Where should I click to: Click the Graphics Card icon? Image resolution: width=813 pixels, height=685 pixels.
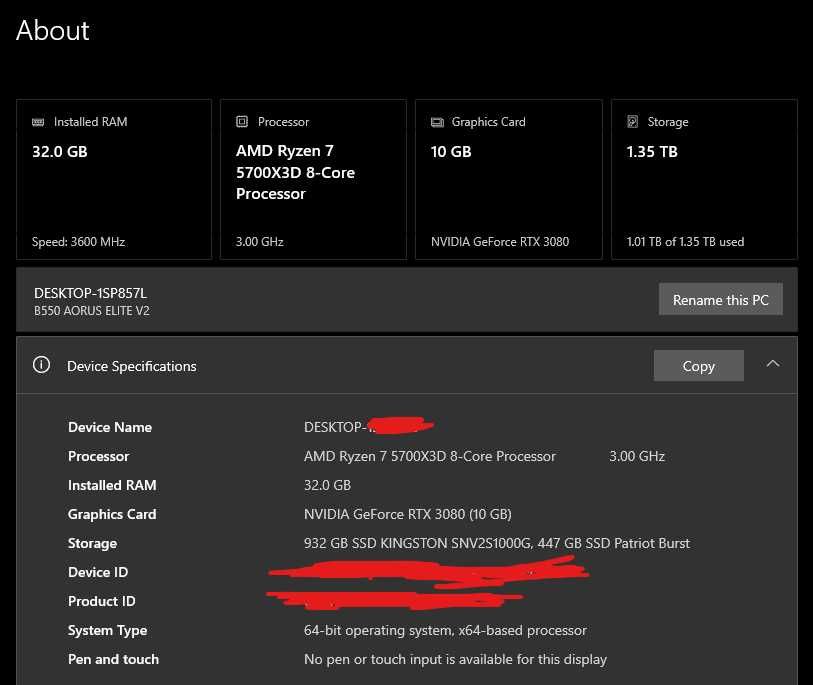tap(437, 122)
